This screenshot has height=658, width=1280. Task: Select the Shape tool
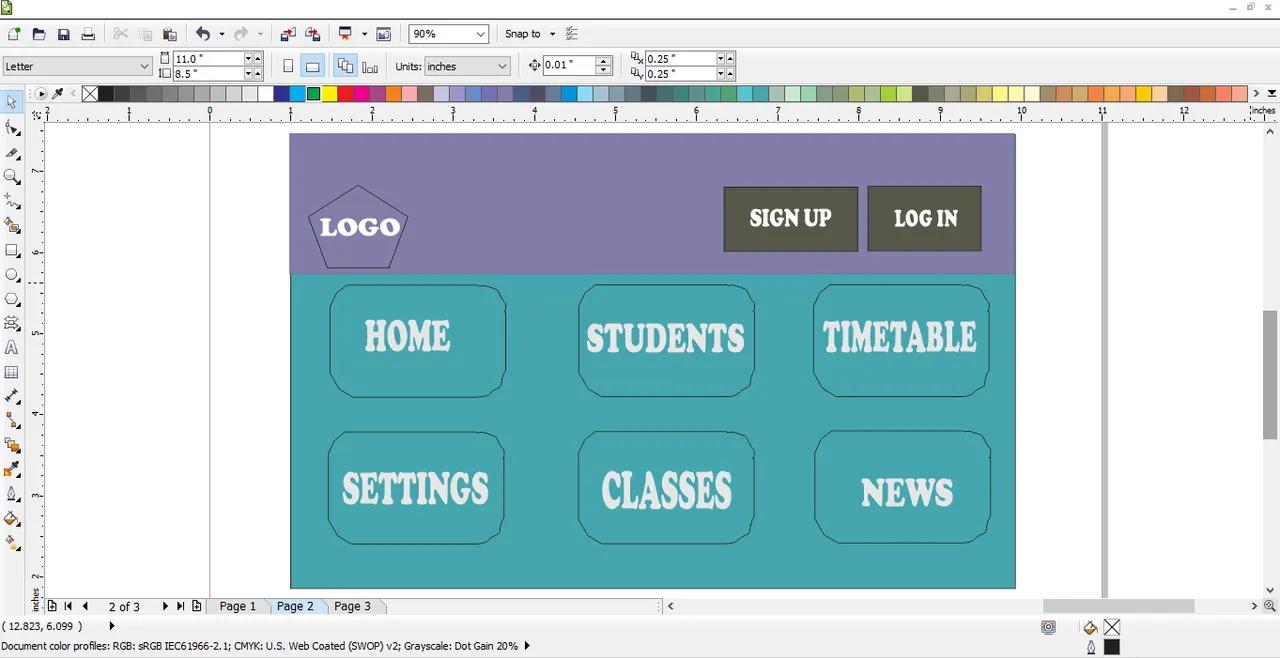tap(12, 128)
